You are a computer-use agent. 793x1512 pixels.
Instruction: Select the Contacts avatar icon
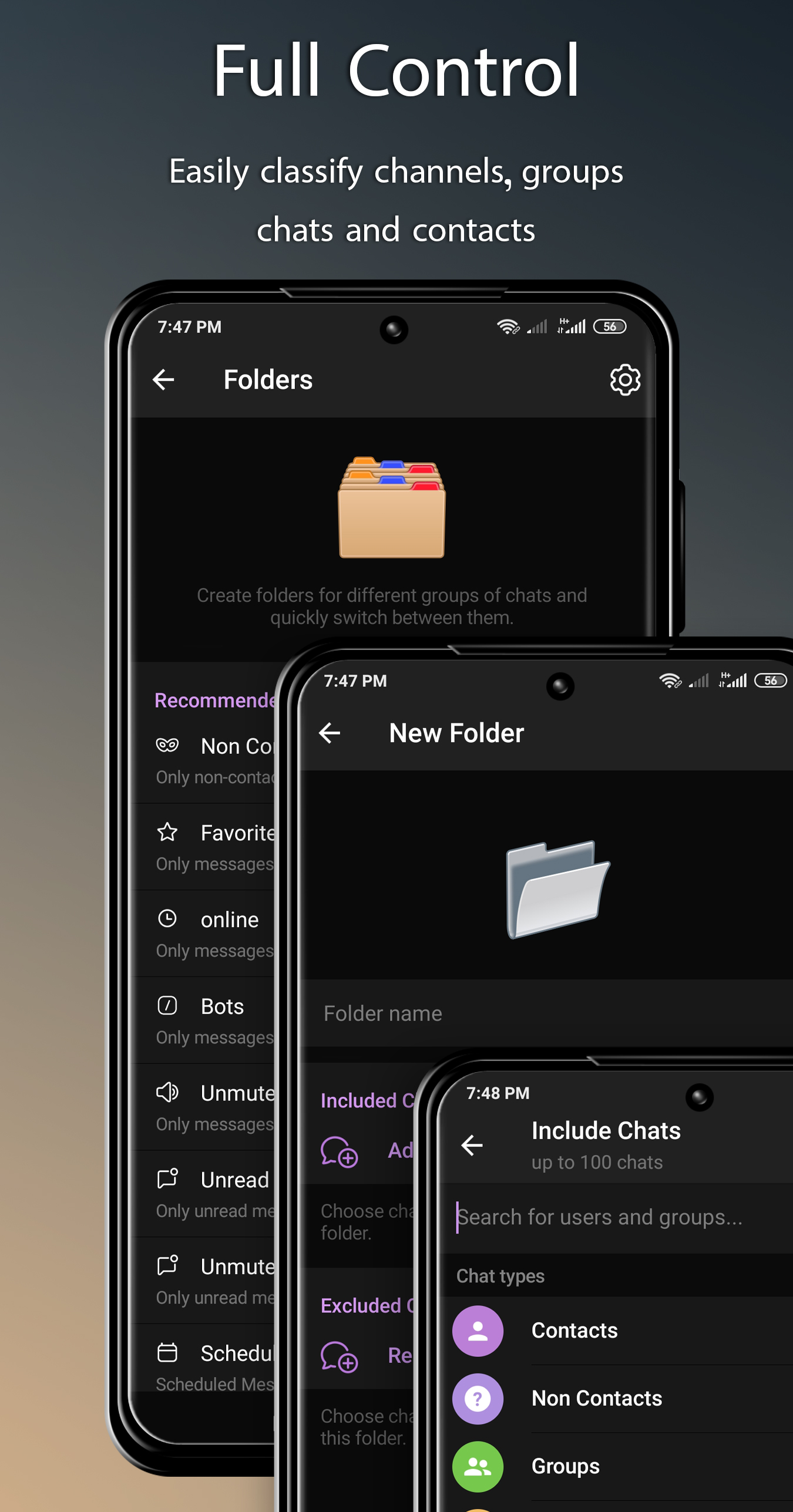[478, 1331]
